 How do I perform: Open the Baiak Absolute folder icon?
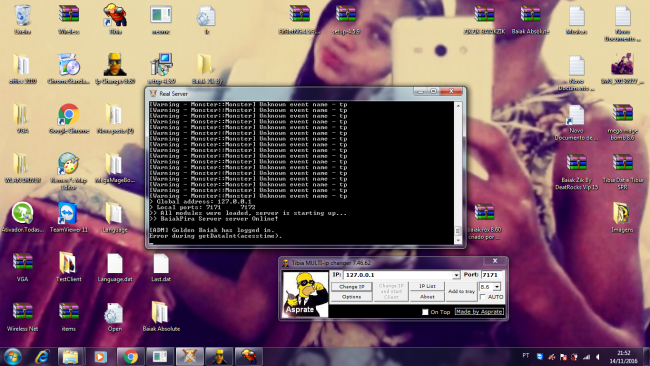click(161, 317)
